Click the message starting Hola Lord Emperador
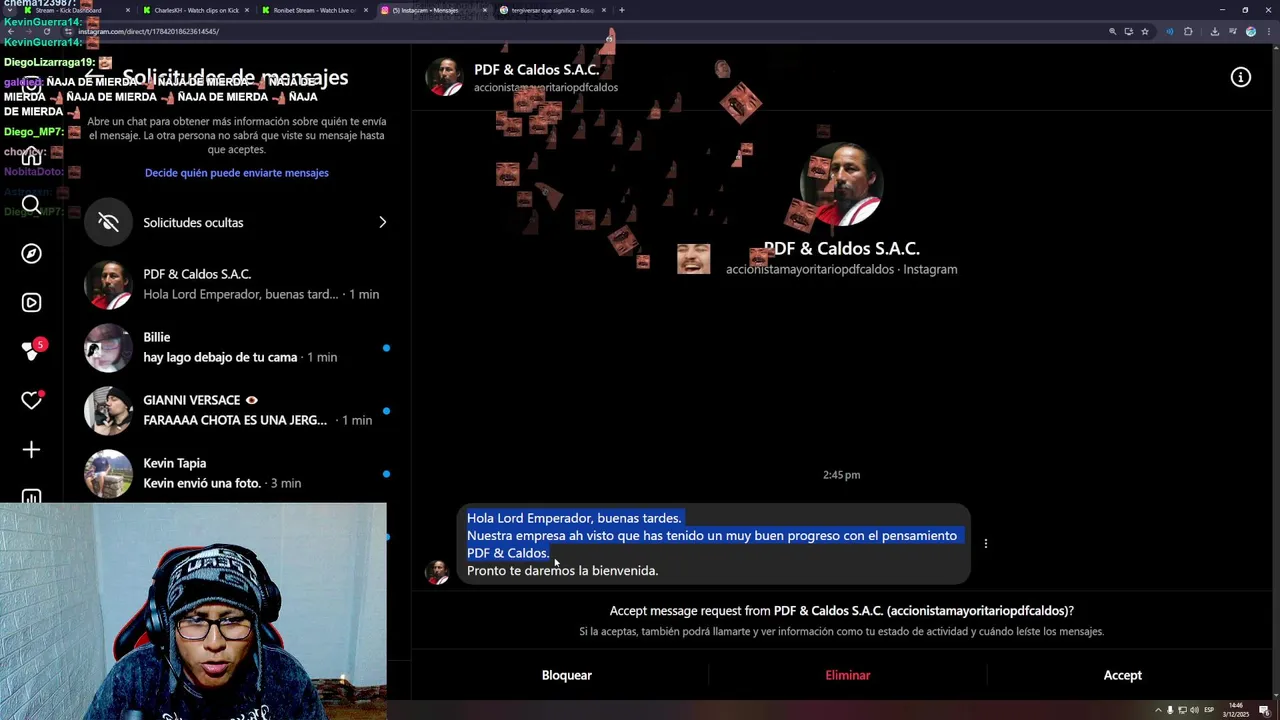 [713, 544]
